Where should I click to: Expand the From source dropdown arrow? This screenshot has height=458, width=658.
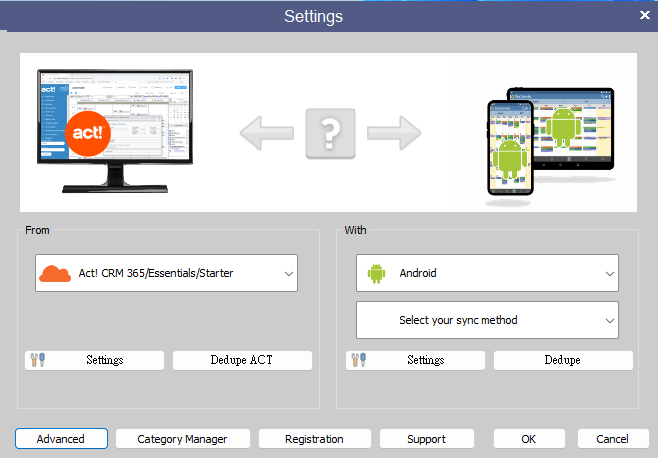(289, 274)
